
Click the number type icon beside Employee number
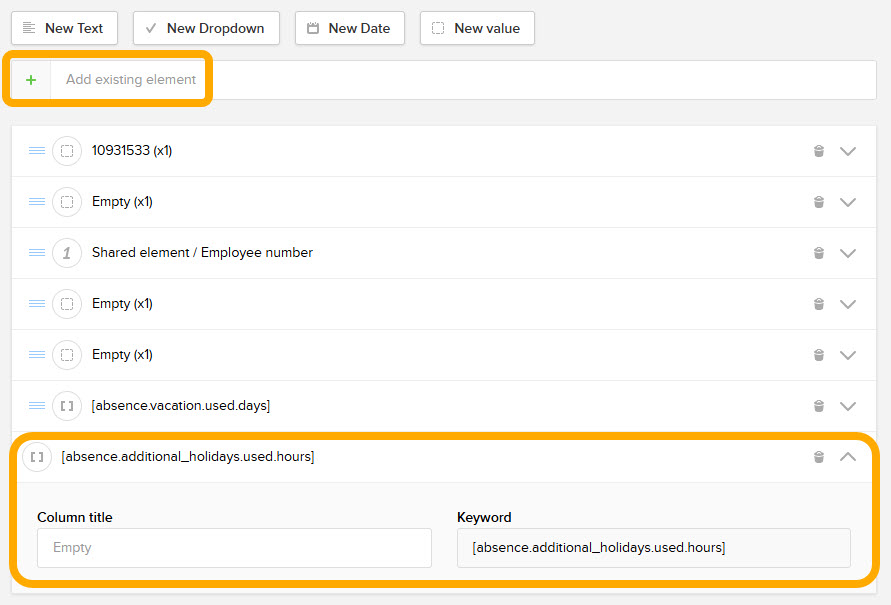(x=67, y=253)
